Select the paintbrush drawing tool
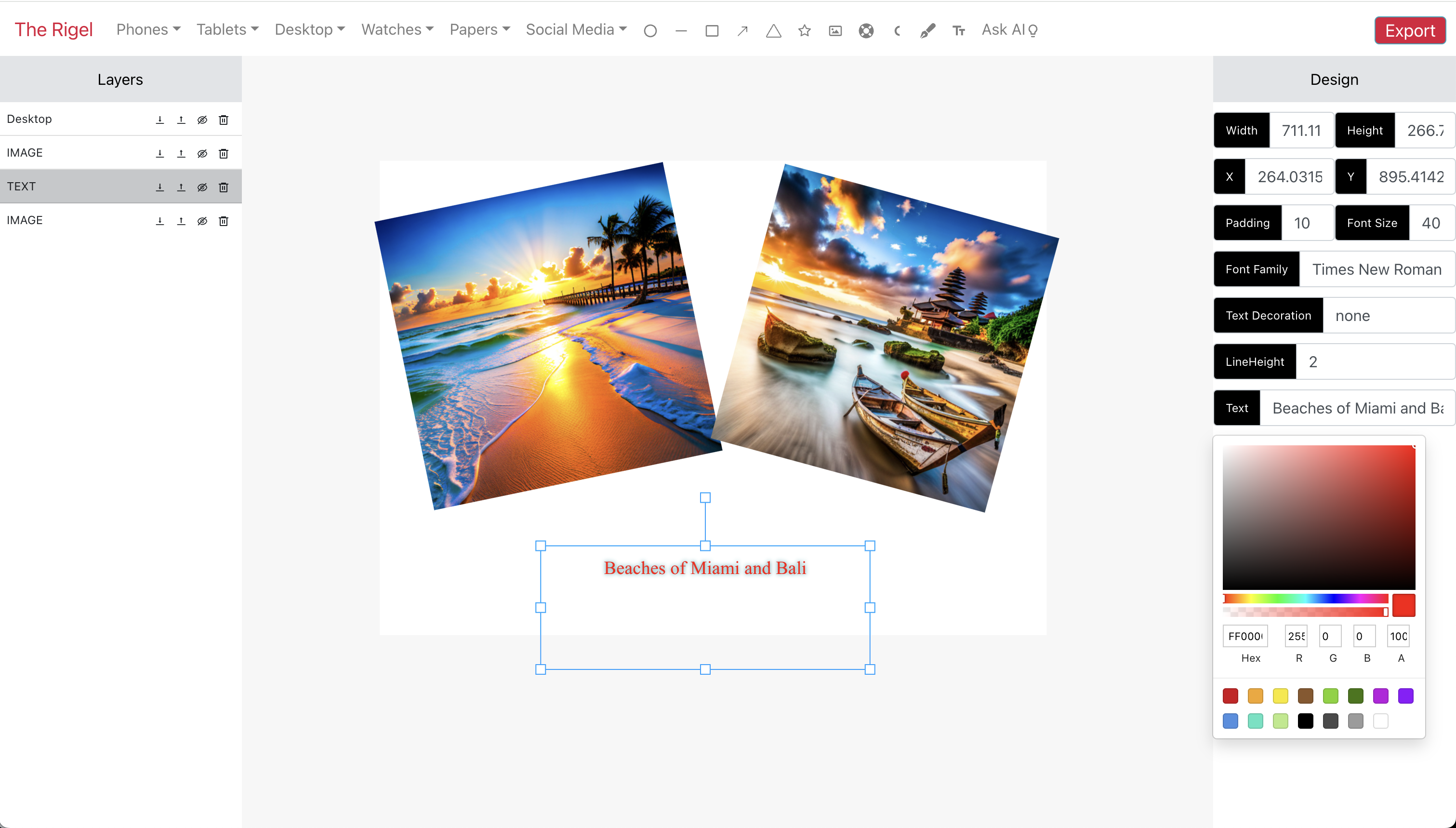 coord(927,31)
